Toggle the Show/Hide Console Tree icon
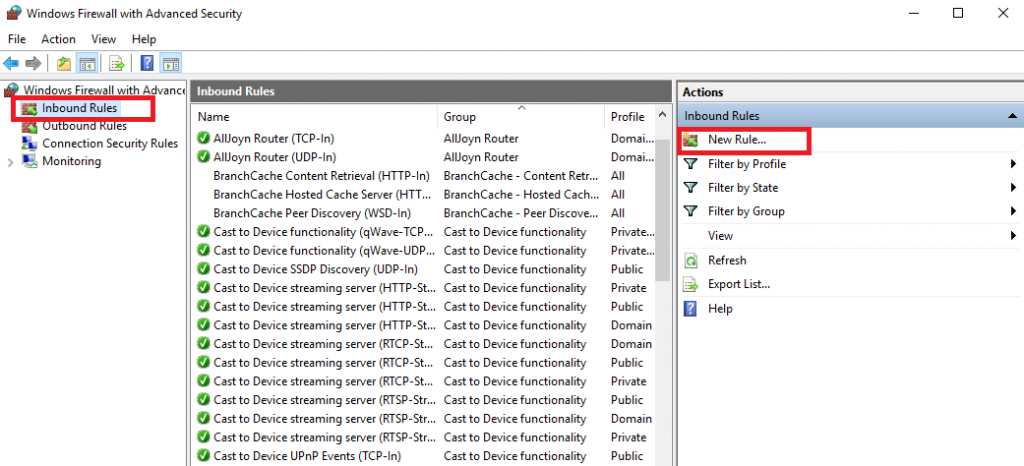Viewport: 1024px width, 466px height. coord(86,63)
